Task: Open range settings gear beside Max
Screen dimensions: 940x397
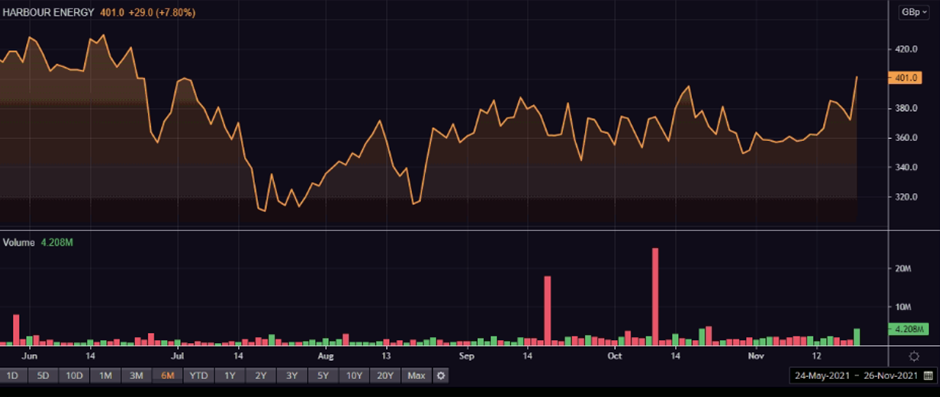Action: click(x=441, y=376)
